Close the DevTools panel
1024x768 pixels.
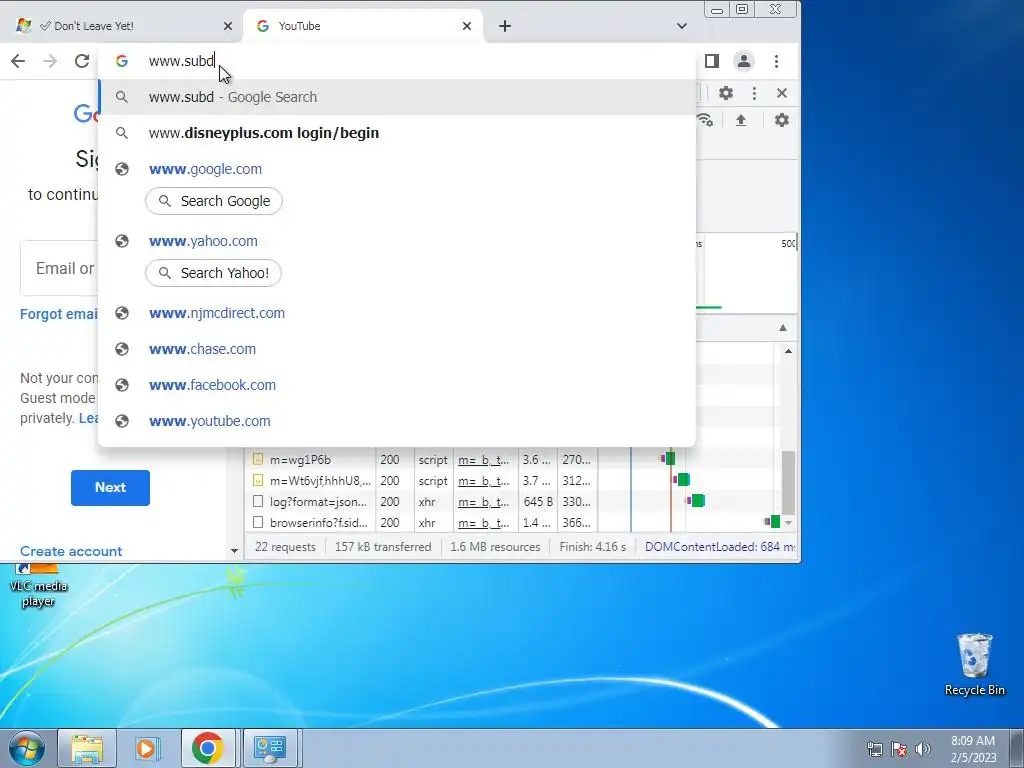pyautogui.click(x=782, y=93)
